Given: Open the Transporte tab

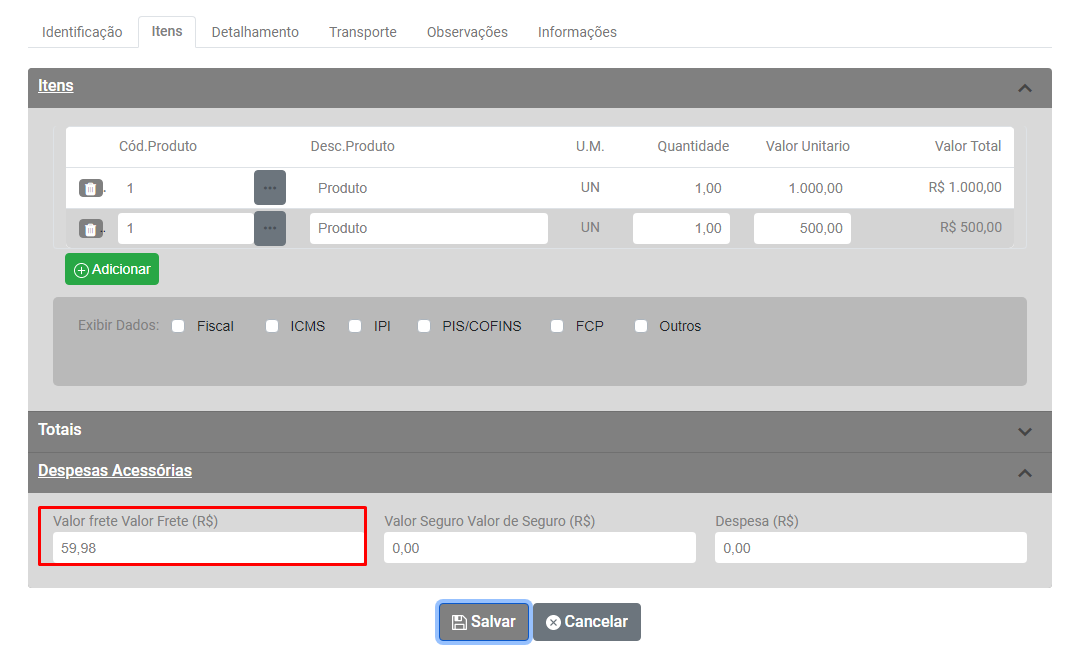Looking at the screenshot, I should pyautogui.click(x=363, y=32).
